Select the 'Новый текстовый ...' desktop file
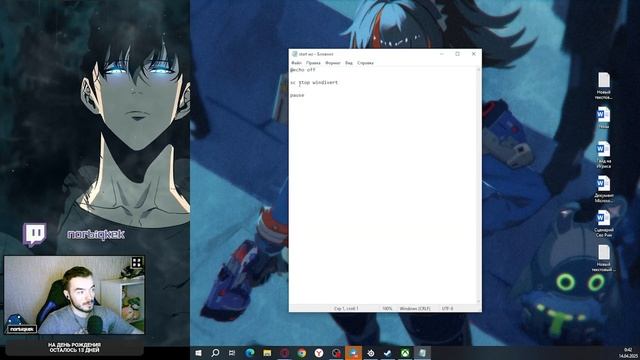Viewport: 640px width, 360px height. [x=604, y=258]
